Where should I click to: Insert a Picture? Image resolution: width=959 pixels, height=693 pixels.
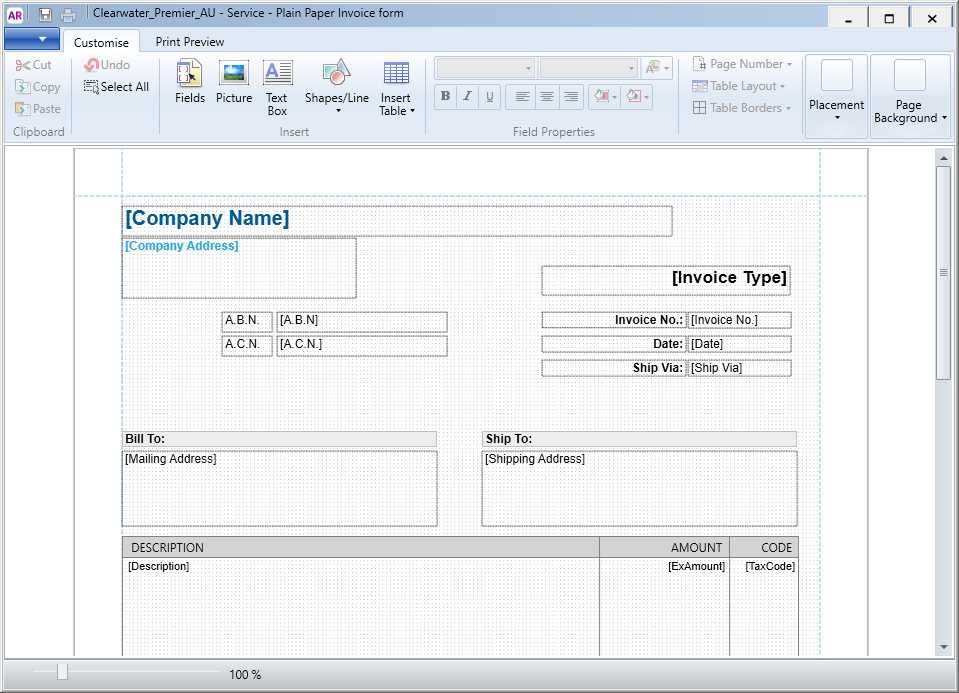pyautogui.click(x=234, y=81)
